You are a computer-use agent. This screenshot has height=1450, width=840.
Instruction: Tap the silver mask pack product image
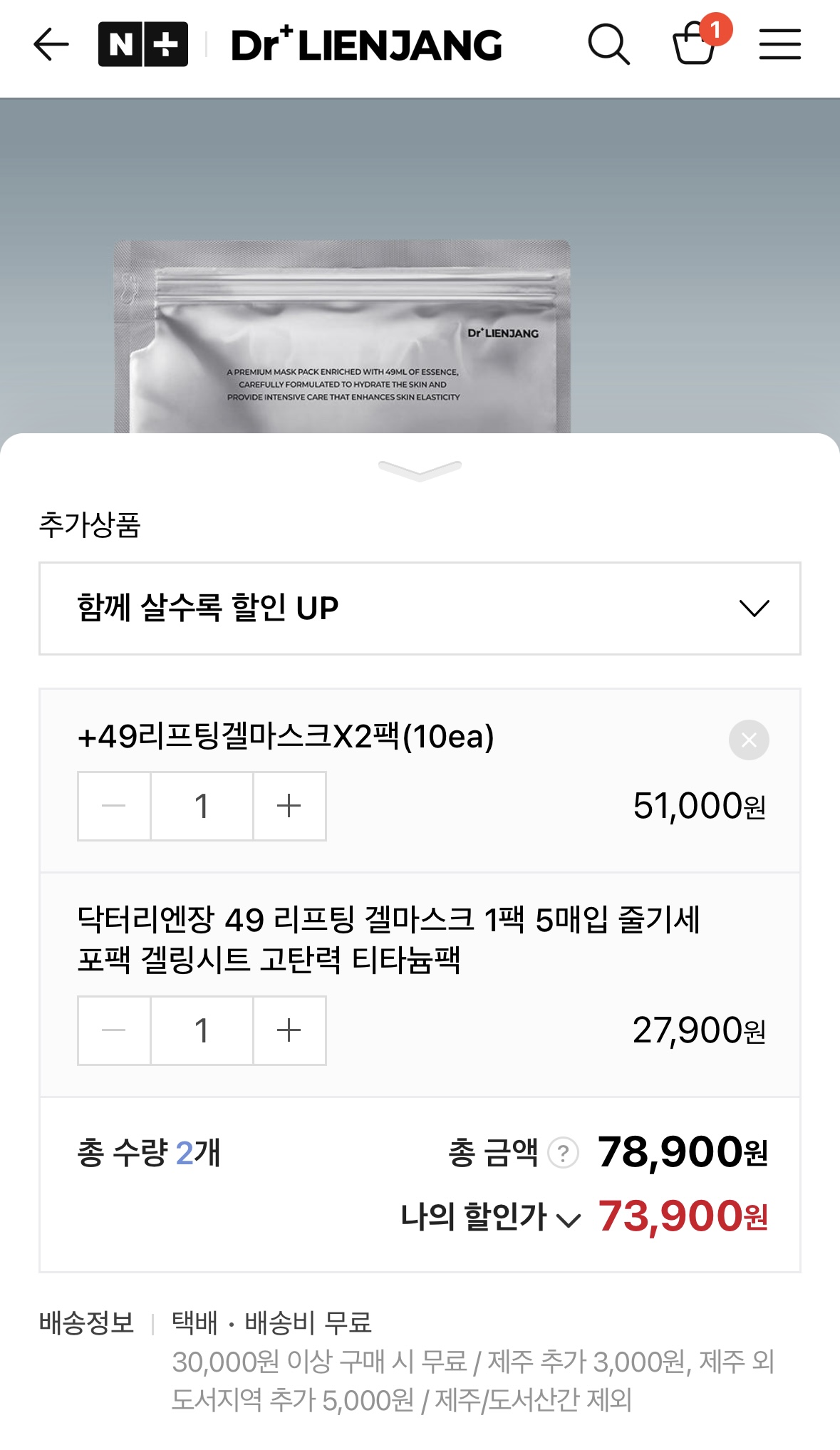tap(343, 337)
